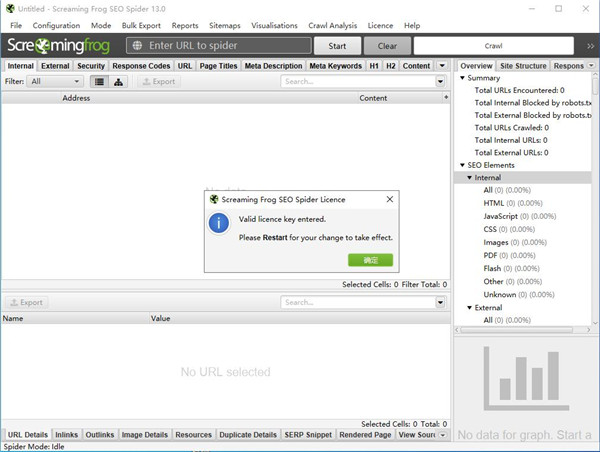Screen dimensions: 600x452
Task: Switch to the Response Codes tab
Action: pos(141,66)
